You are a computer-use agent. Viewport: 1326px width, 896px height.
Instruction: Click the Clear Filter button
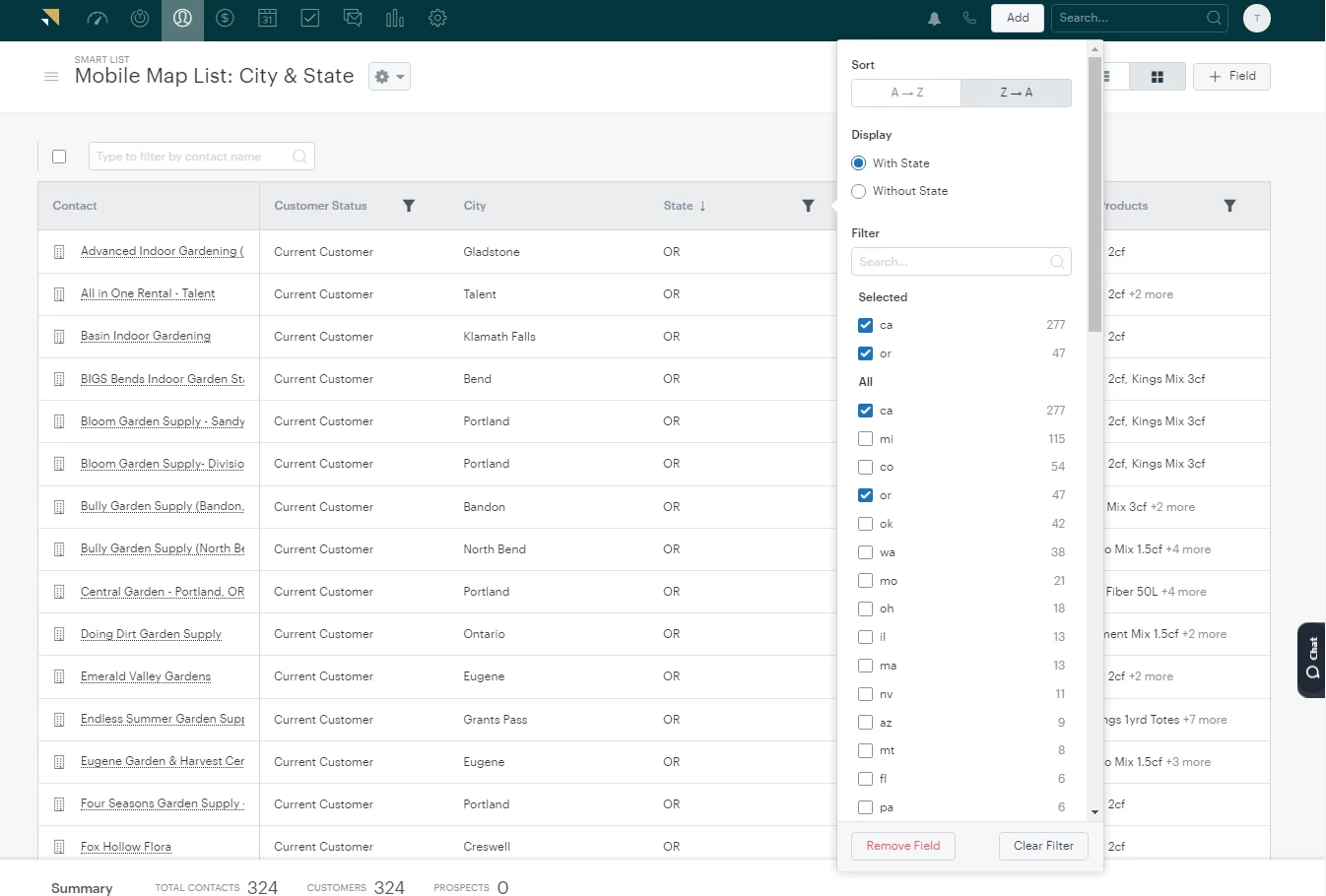[x=1043, y=846]
